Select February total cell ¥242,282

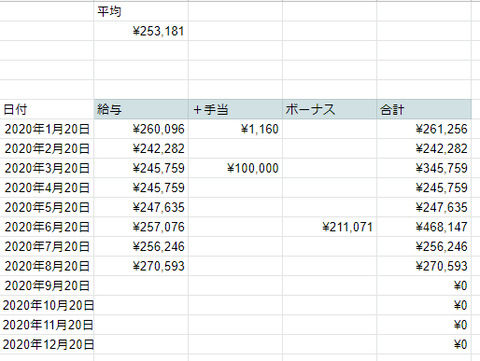tap(424, 149)
